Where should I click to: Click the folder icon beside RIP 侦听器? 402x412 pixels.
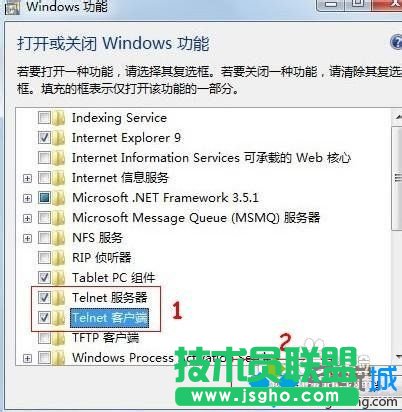pyautogui.click(x=59, y=258)
